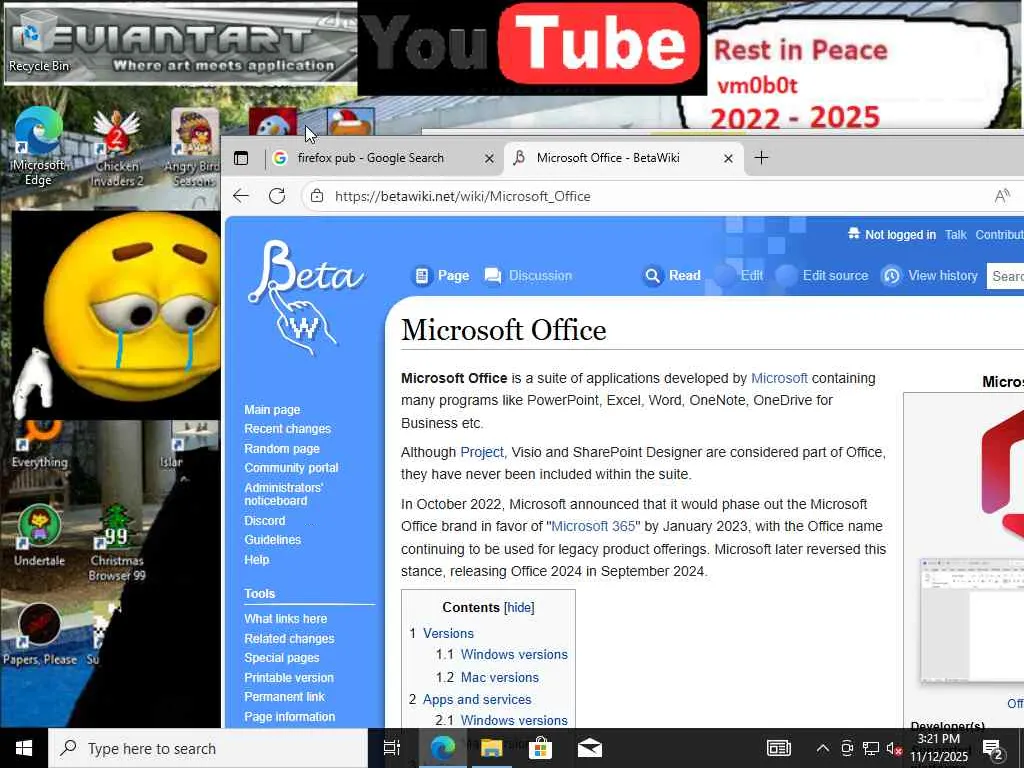Screen dimensions: 1024x768
Task: Go to Main page in sidebar
Action: (x=272, y=409)
